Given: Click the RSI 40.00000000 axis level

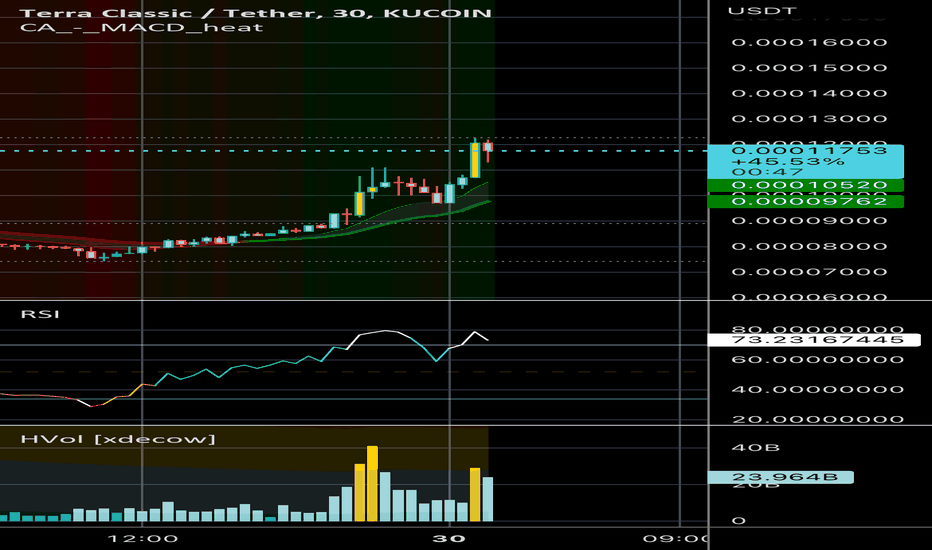Looking at the screenshot, I should 818,389.
